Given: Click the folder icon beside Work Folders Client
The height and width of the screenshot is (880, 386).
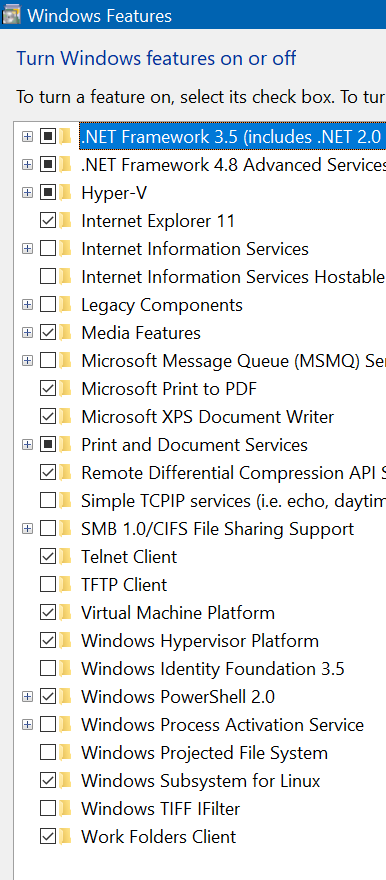Looking at the screenshot, I should [66, 837].
